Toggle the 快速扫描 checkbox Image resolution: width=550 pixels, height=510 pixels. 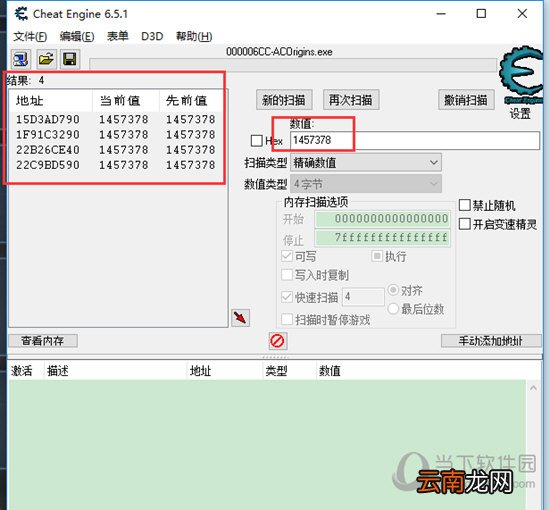point(287,297)
